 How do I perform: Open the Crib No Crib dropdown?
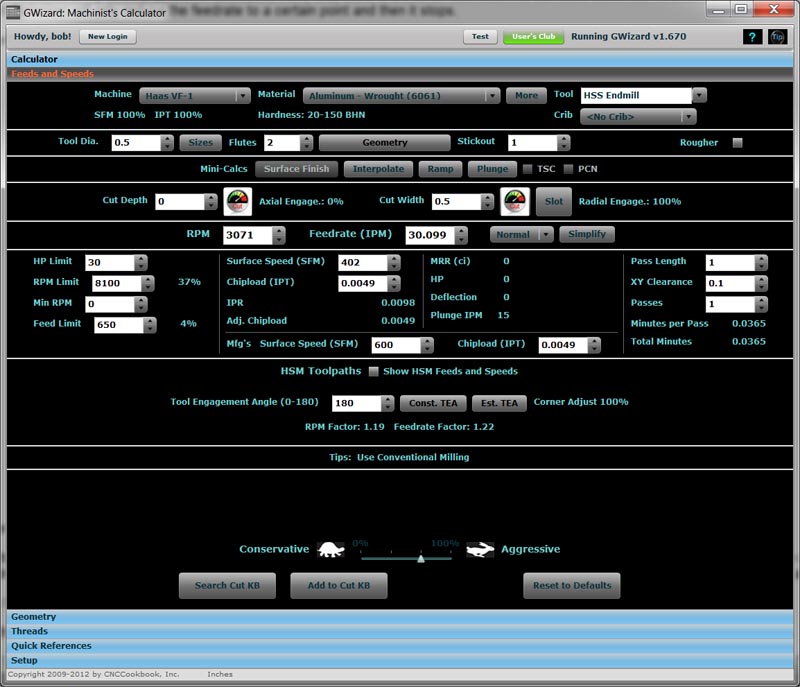coord(638,117)
